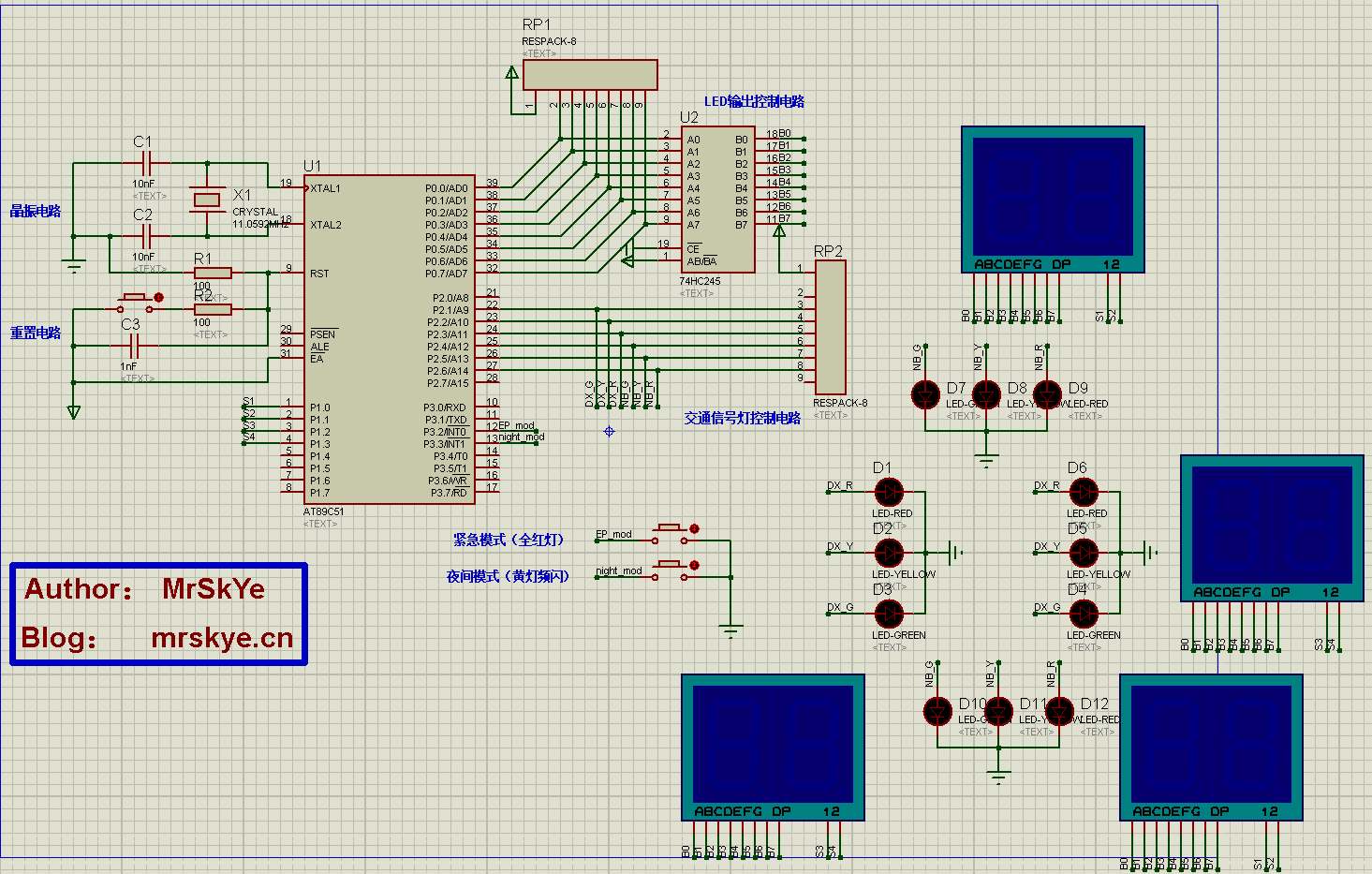The image size is (1372, 874).
Task: Select resistor R1 near the RST pin
Action: point(213,273)
